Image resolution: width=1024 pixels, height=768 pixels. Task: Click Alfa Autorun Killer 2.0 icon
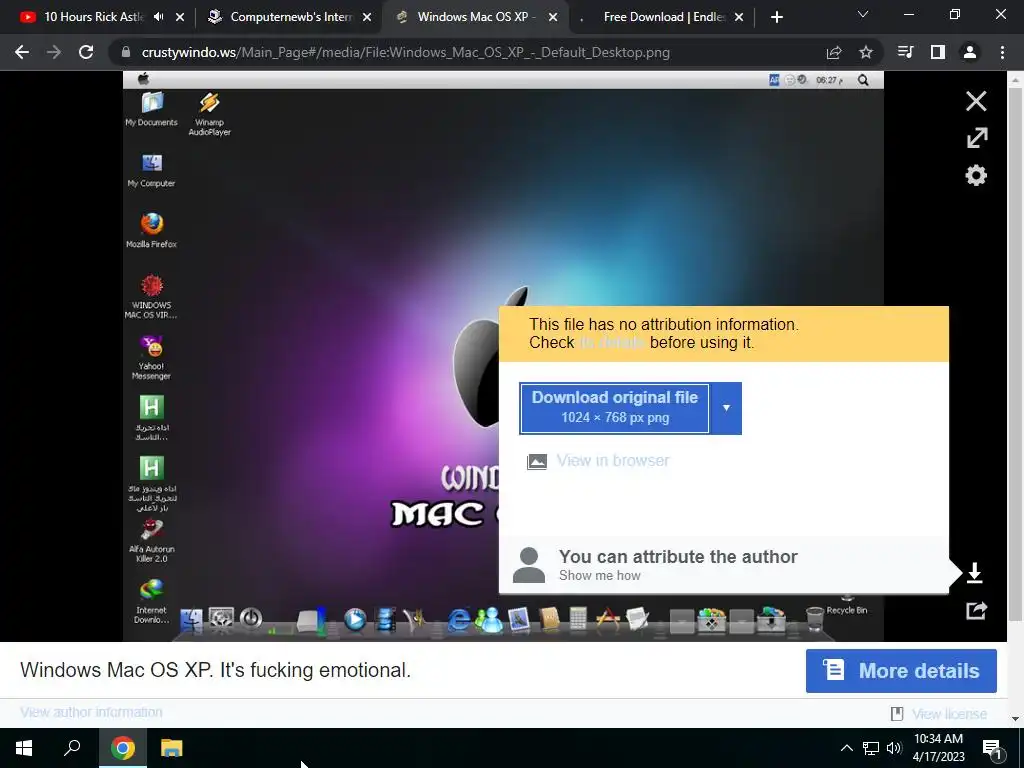152,541
